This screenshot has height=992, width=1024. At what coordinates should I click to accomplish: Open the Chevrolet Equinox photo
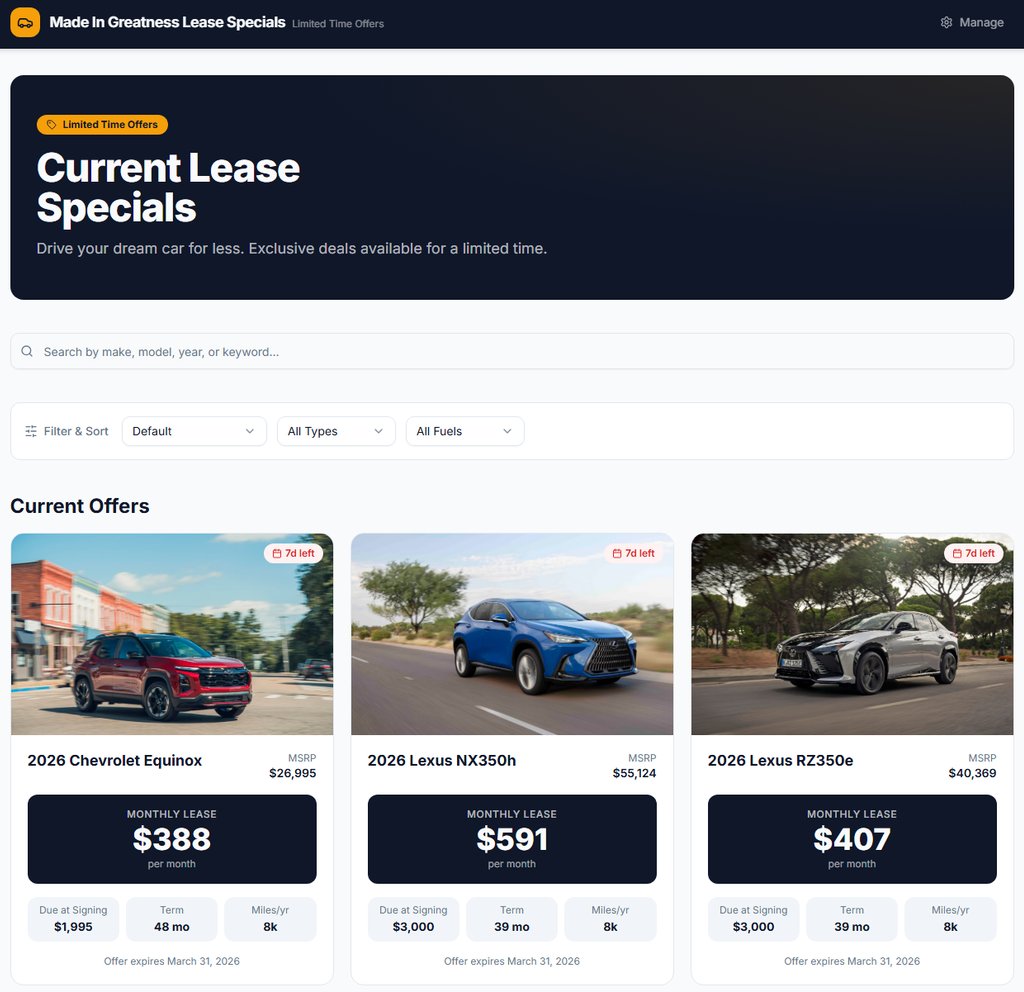(172, 634)
